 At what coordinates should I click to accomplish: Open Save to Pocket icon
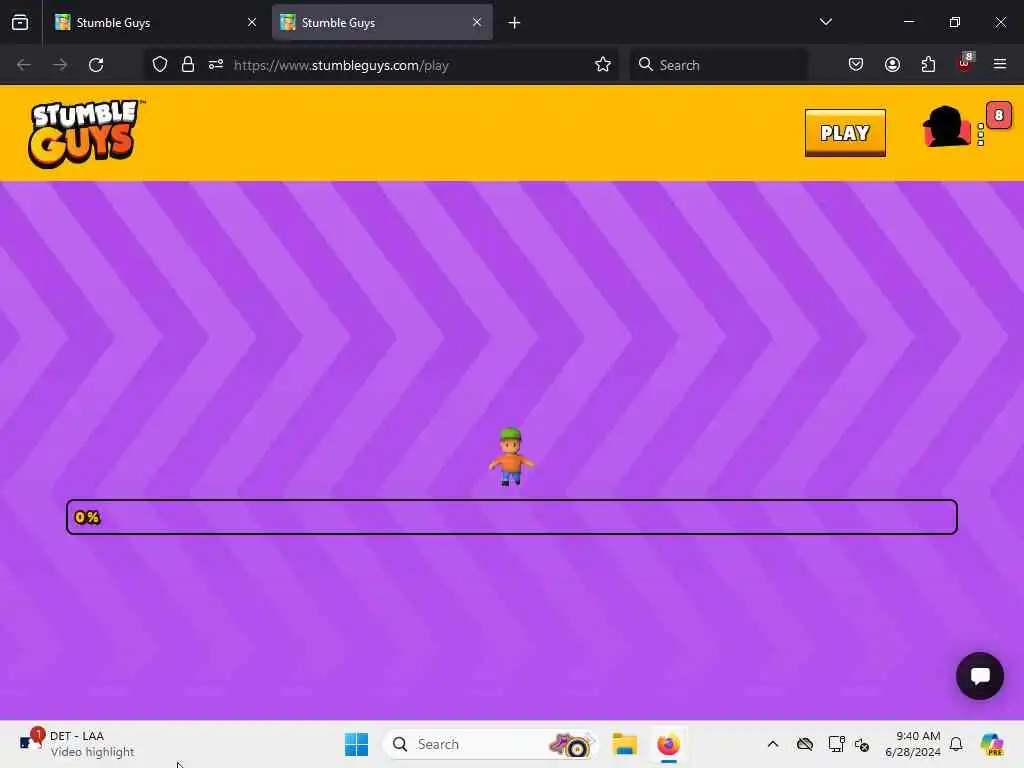(856, 65)
